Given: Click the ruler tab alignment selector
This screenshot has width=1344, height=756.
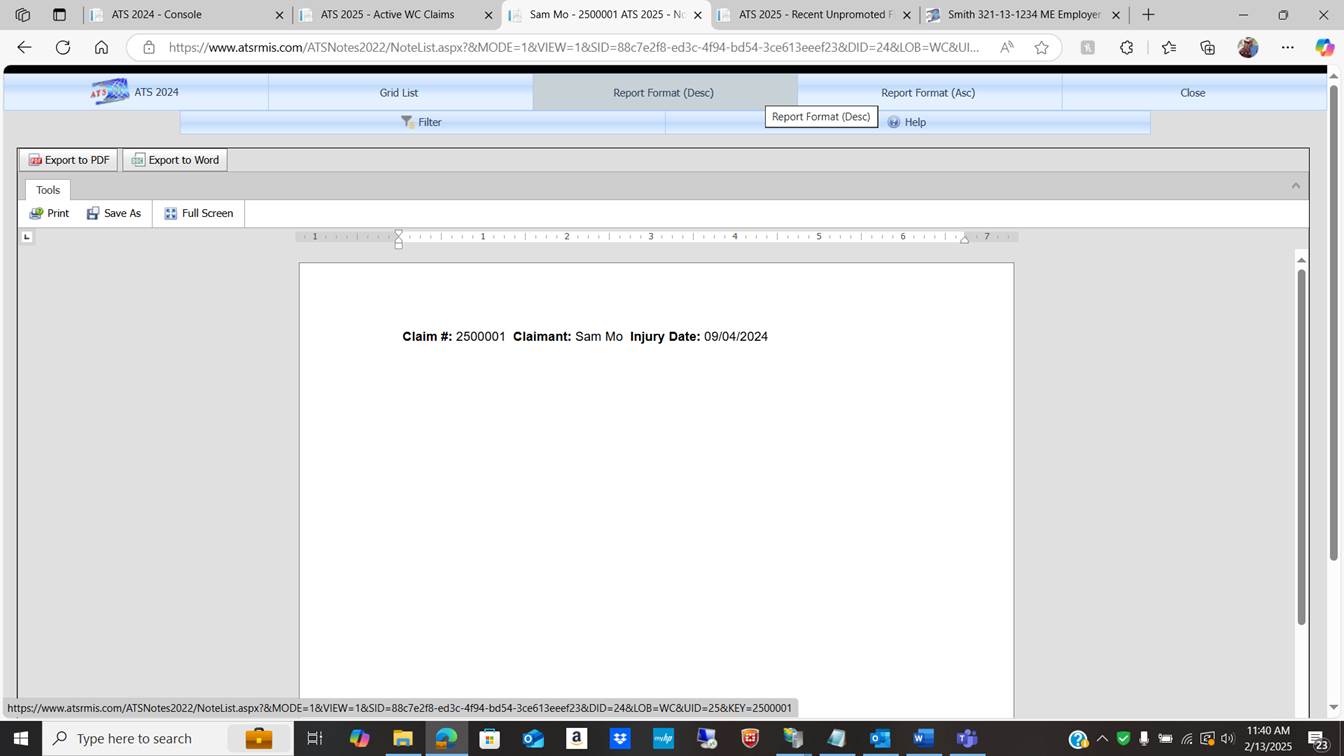Looking at the screenshot, I should pos(27,237).
